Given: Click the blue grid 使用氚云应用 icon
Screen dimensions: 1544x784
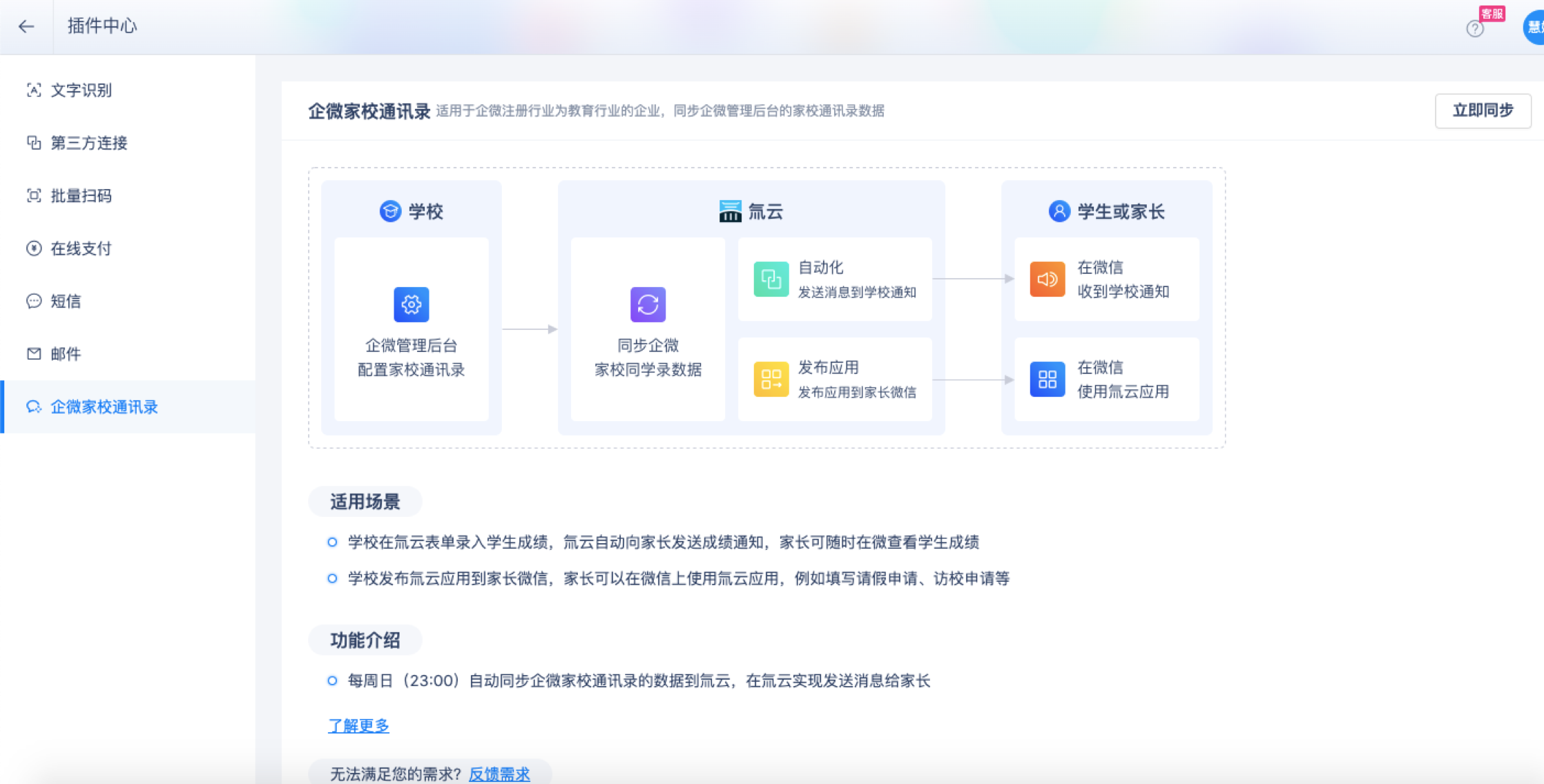Looking at the screenshot, I should [1048, 379].
